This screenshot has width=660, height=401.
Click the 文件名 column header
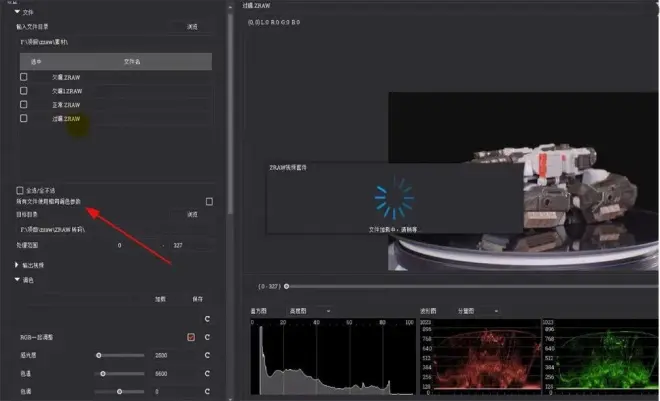132,61
